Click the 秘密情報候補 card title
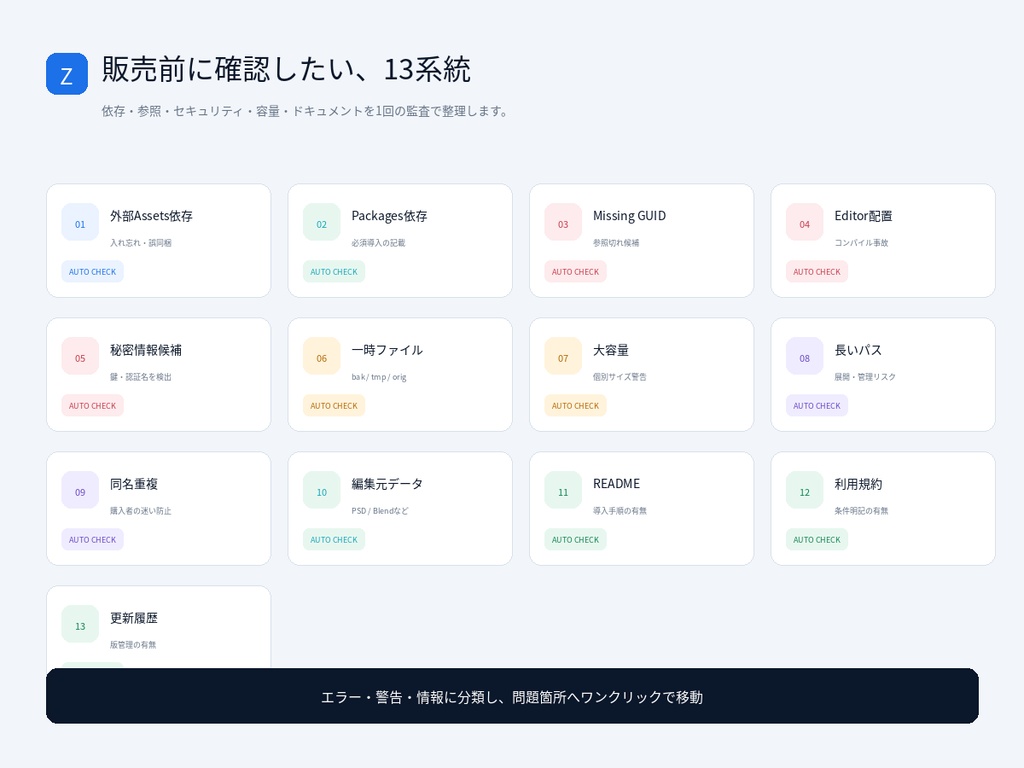This screenshot has width=1024, height=768. pos(146,350)
